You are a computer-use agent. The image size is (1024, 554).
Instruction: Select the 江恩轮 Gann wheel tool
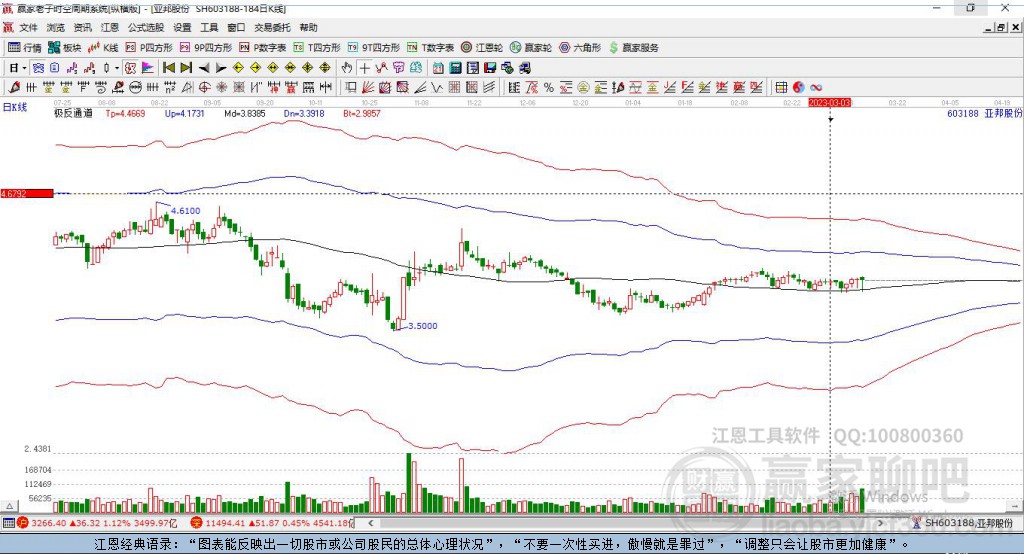pos(481,48)
